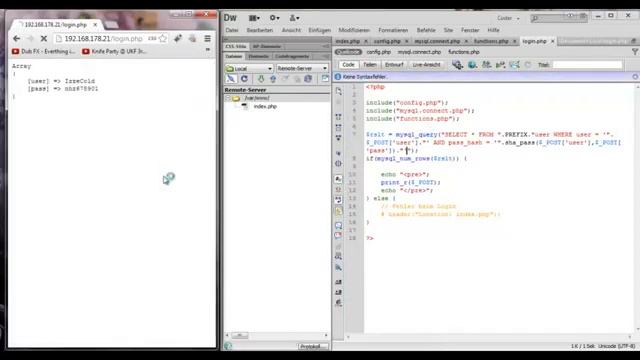This screenshot has height=360, width=640.
Task: Check browser compatibility in document toolbar
Action: [514, 64]
